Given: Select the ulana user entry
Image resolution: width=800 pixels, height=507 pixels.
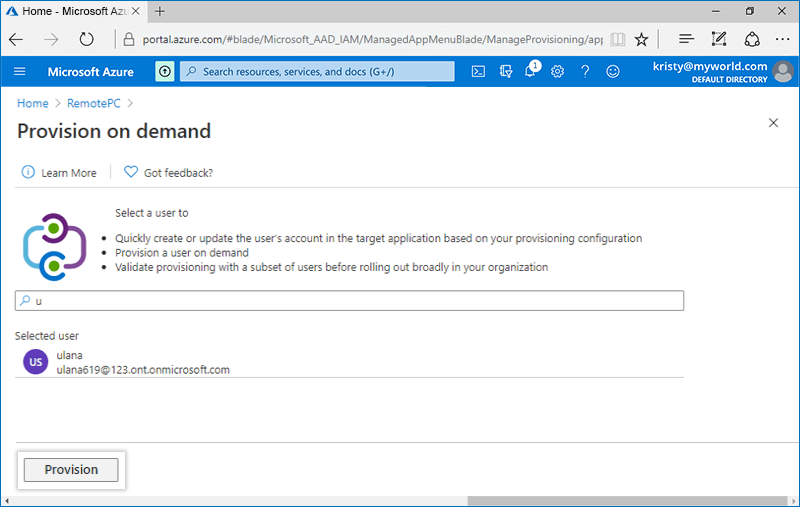Looking at the screenshot, I should (140, 362).
